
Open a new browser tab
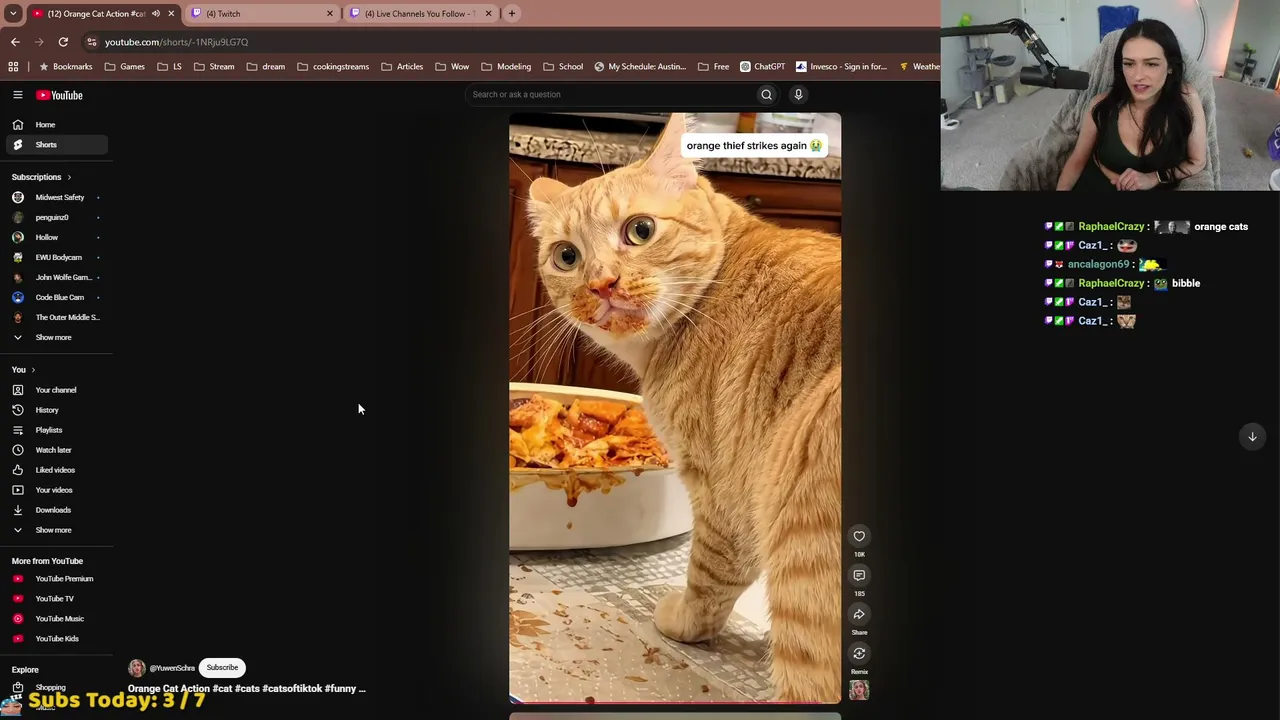[512, 14]
